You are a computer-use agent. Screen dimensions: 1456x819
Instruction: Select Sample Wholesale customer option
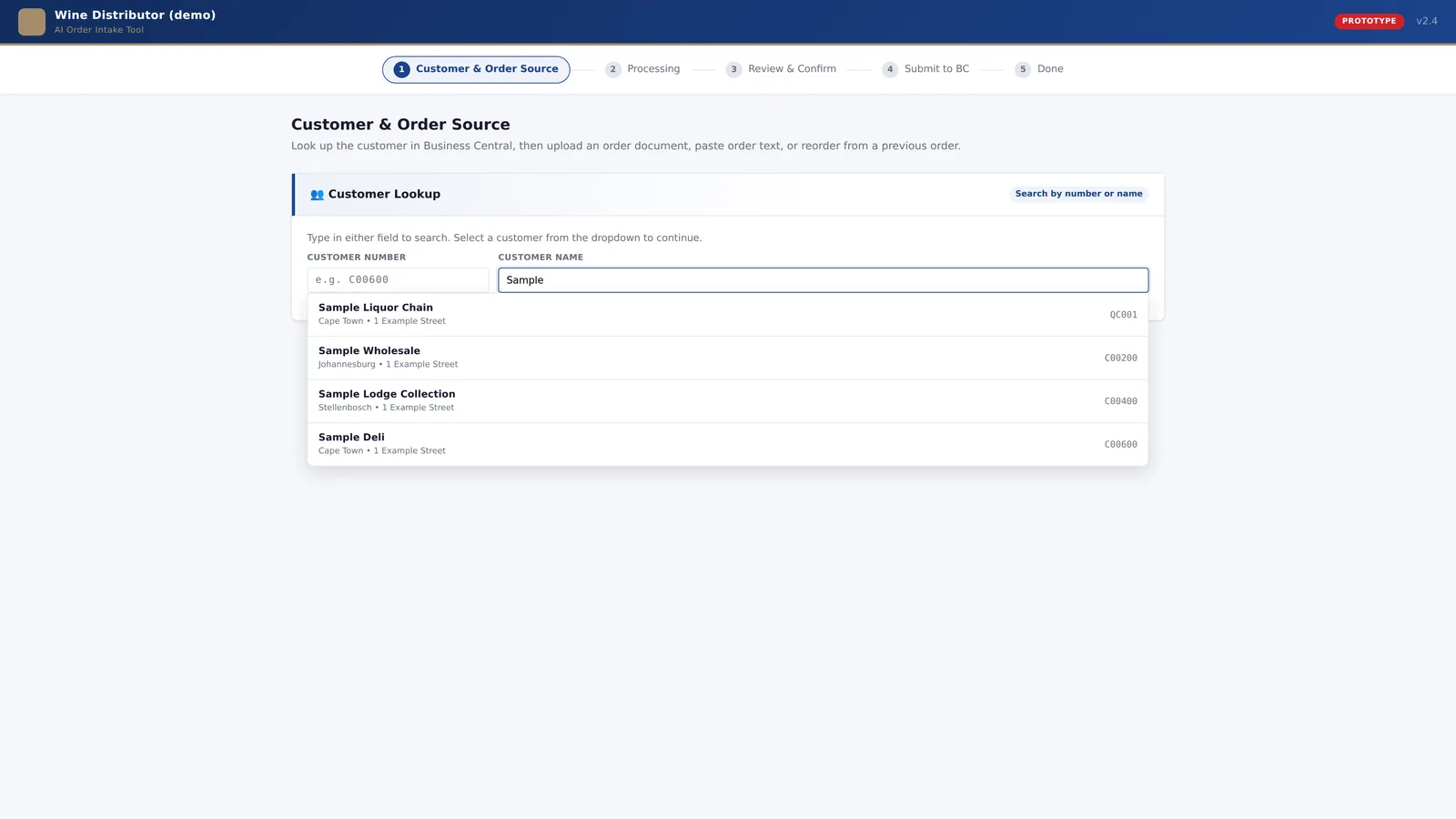(x=728, y=358)
